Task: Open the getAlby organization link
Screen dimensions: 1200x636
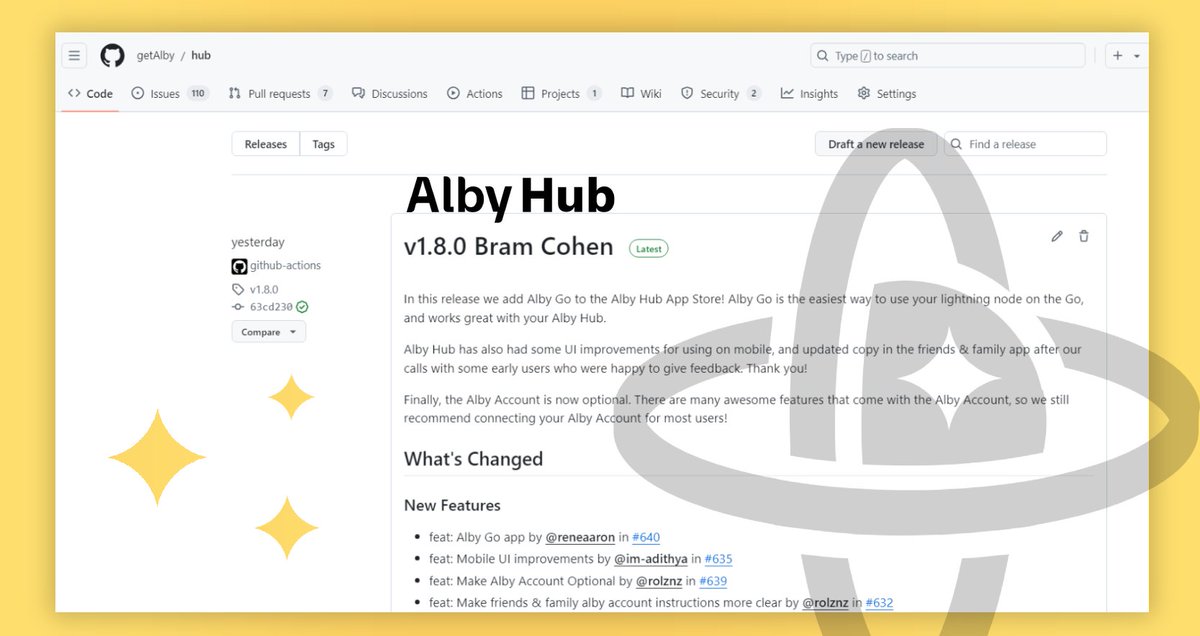Action: coord(156,56)
